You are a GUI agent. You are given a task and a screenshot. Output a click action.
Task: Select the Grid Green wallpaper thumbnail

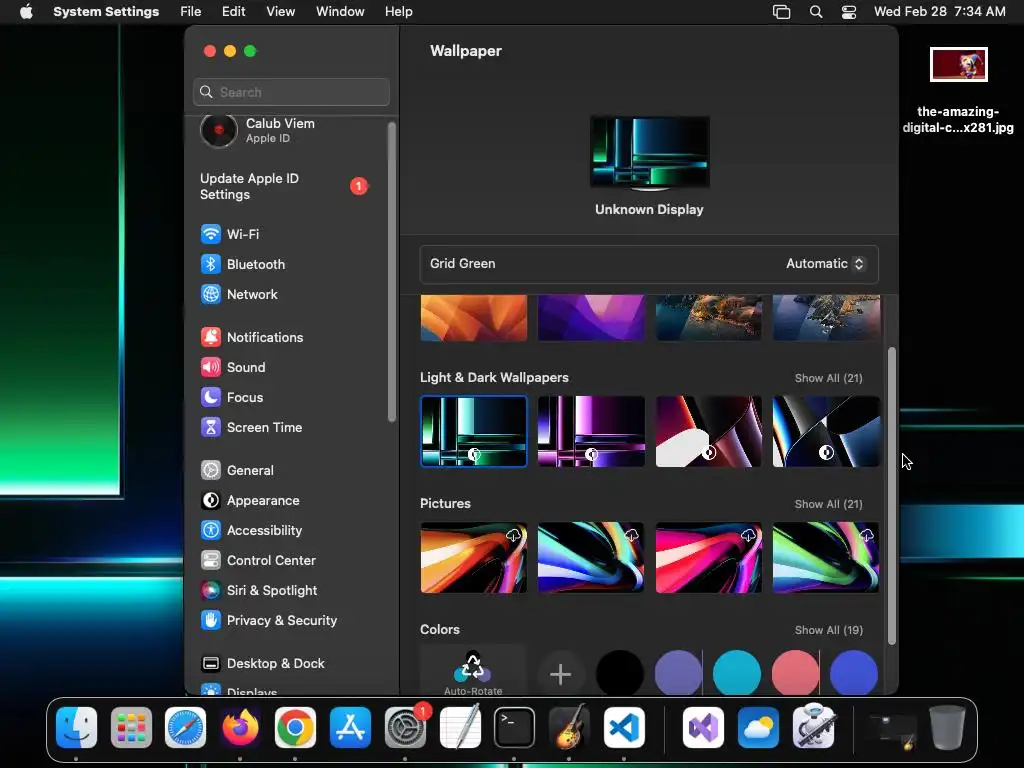[x=473, y=431]
